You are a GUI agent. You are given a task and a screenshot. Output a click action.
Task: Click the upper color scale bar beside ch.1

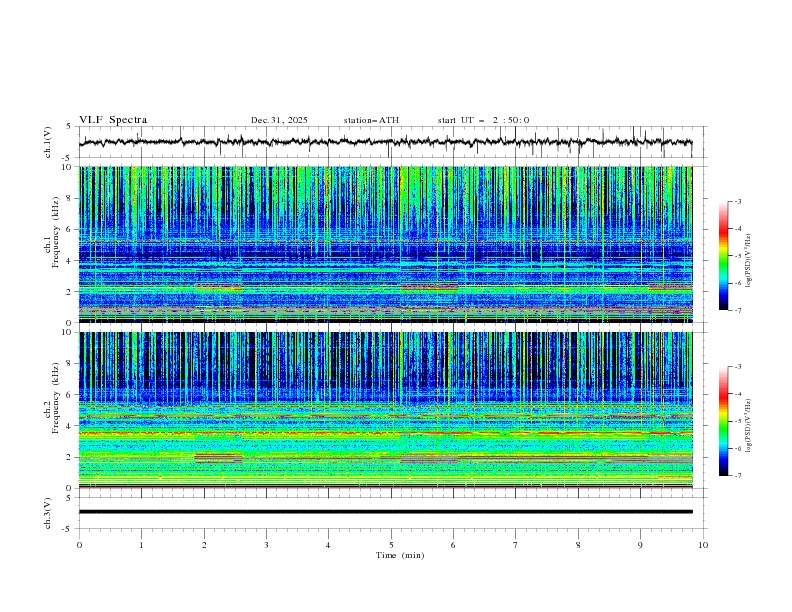pyautogui.click(x=724, y=256)
